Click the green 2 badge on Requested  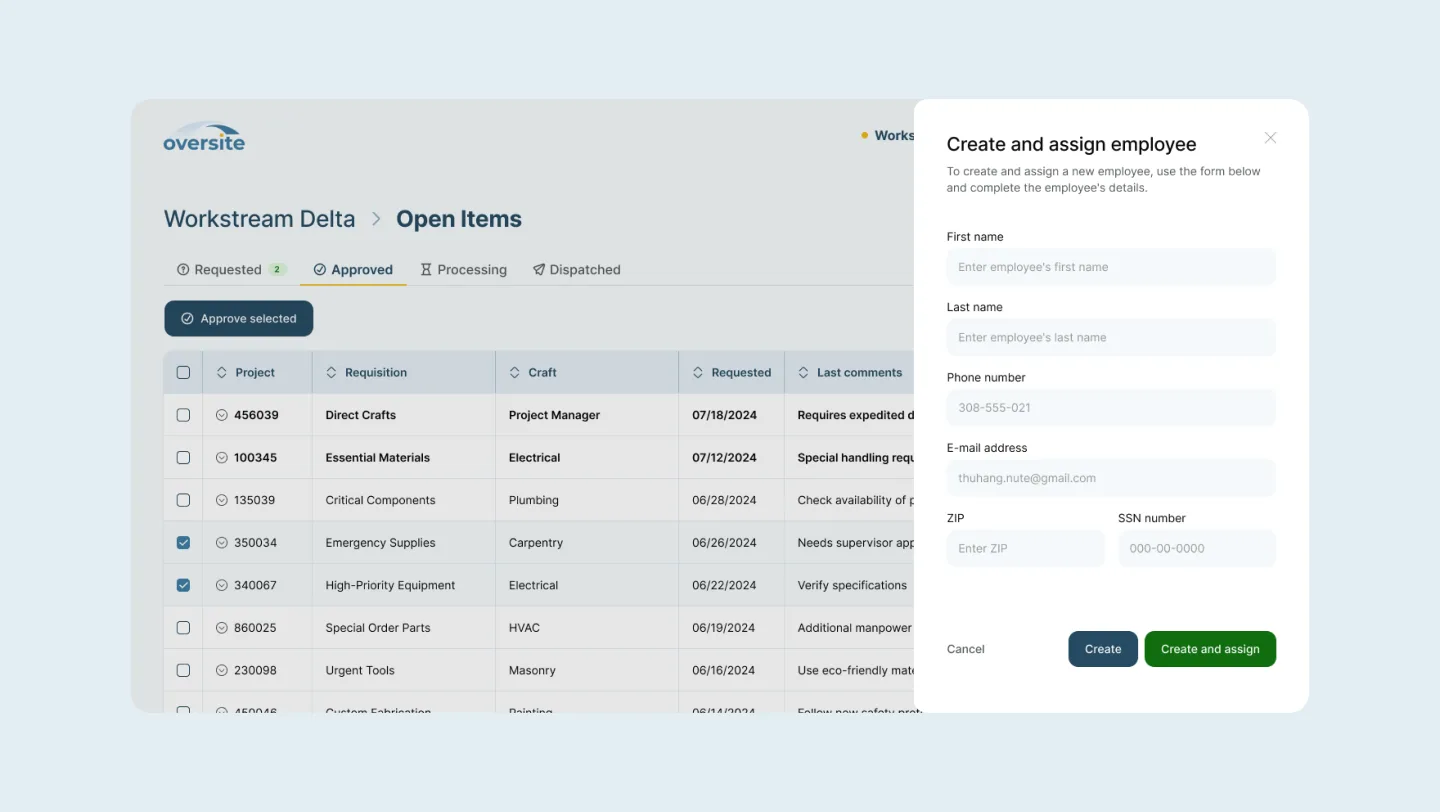coord(277,270)
